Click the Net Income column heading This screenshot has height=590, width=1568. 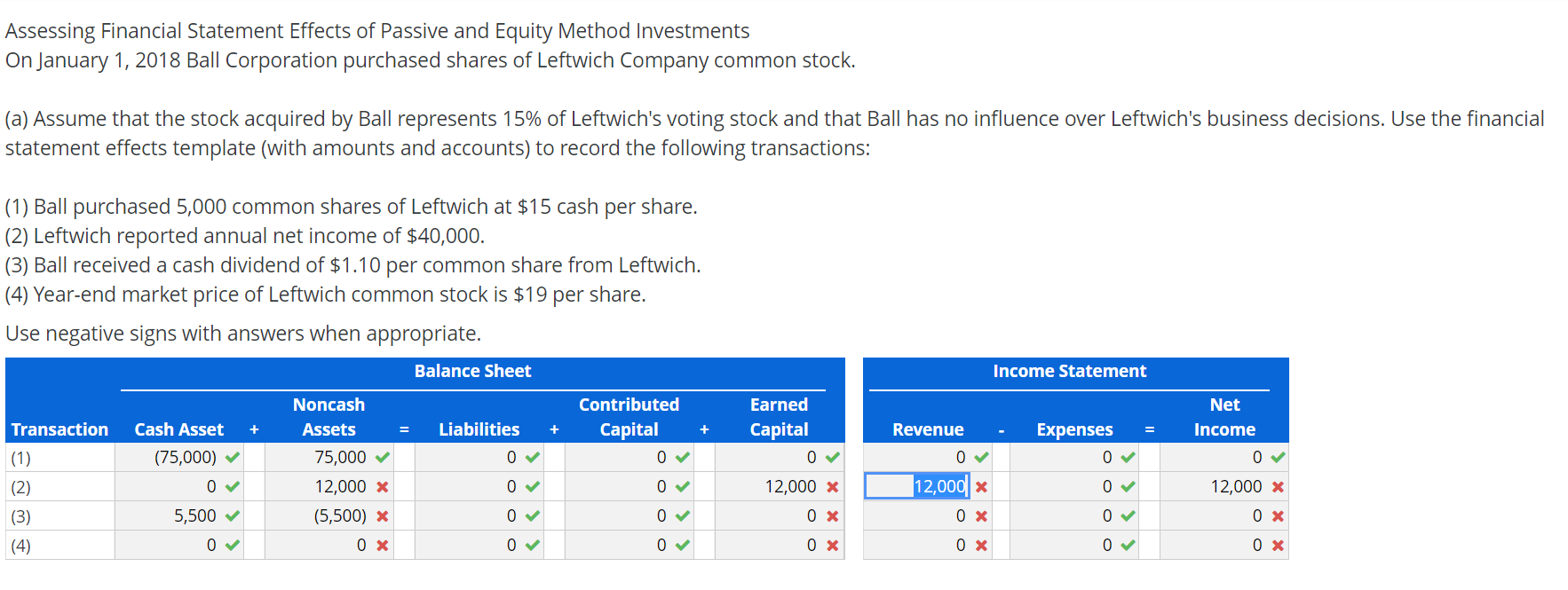click(1225, 417)
